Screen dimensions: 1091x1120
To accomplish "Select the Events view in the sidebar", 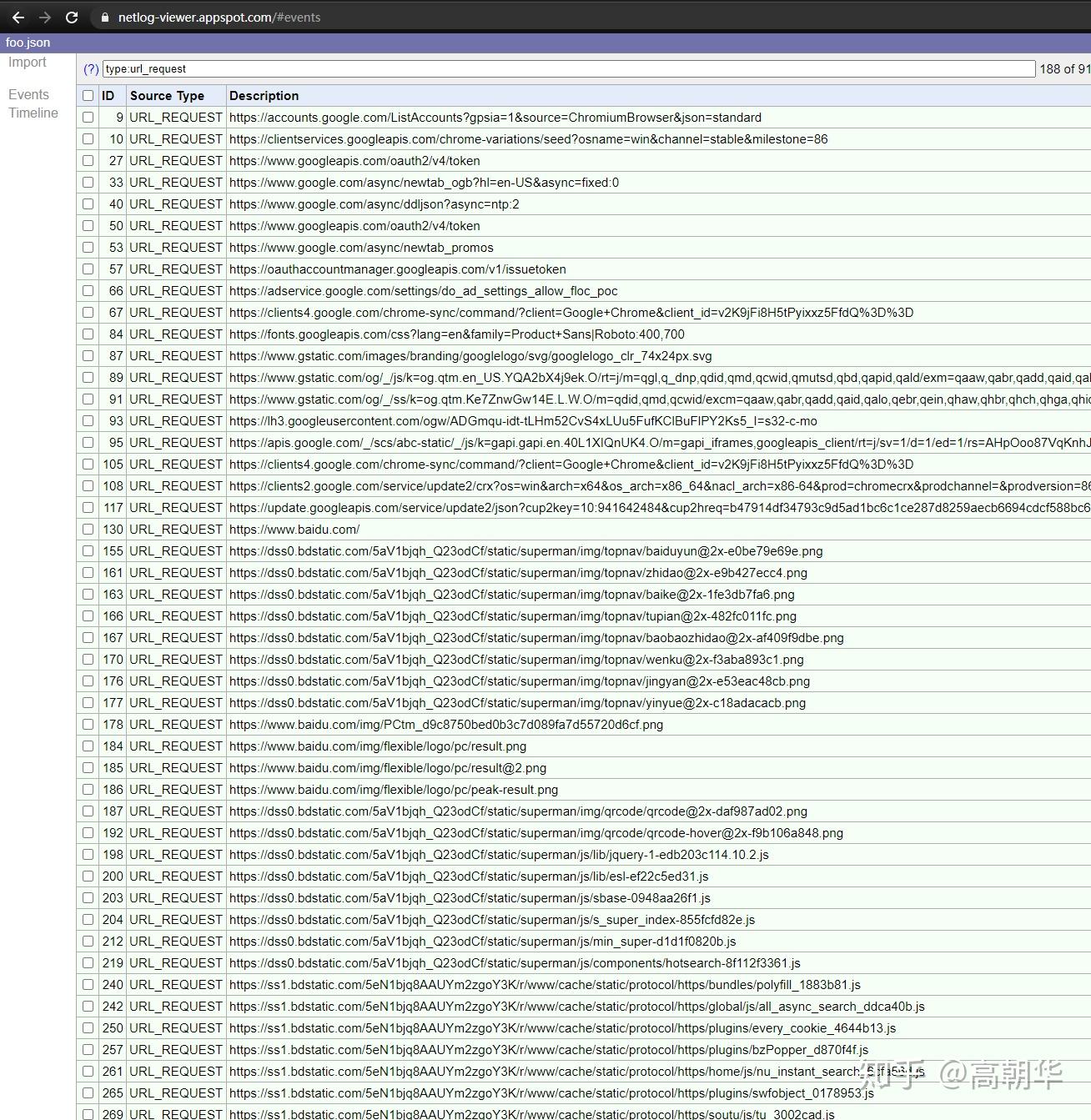I will 28,94.
